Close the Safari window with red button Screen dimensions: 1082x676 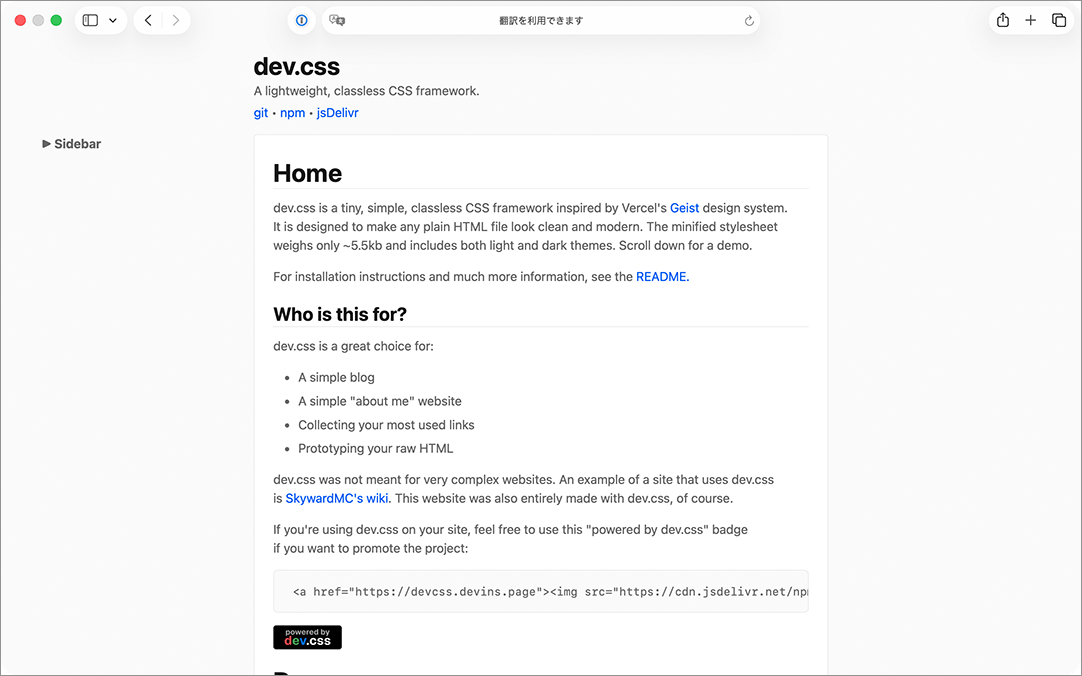pyautogui.click(x=21, y=21)
